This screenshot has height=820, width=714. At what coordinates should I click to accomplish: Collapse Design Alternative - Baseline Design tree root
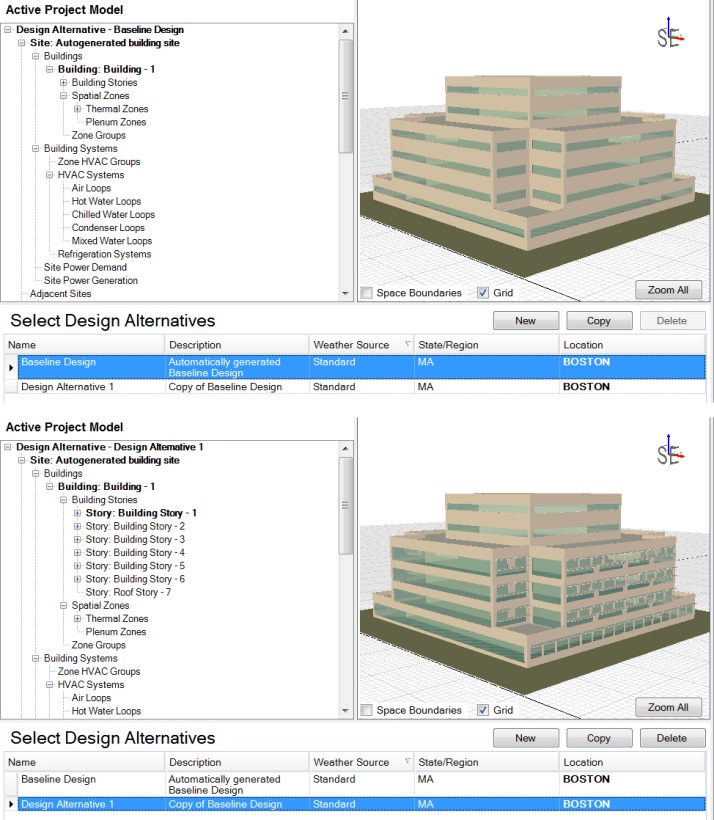click(x=8, y=30)
